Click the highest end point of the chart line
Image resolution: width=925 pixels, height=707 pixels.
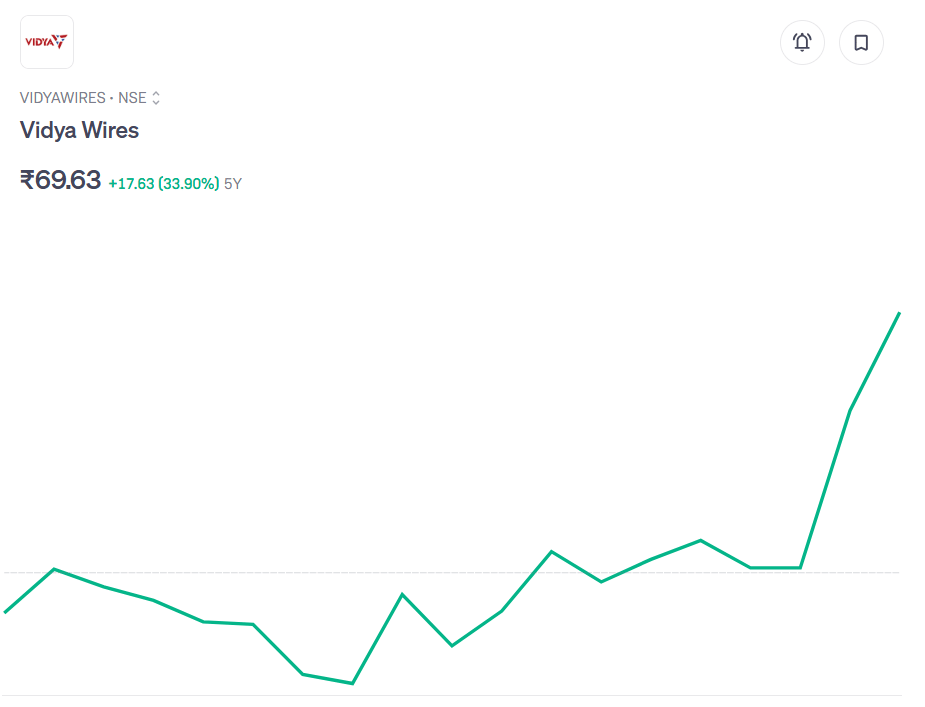899,314
